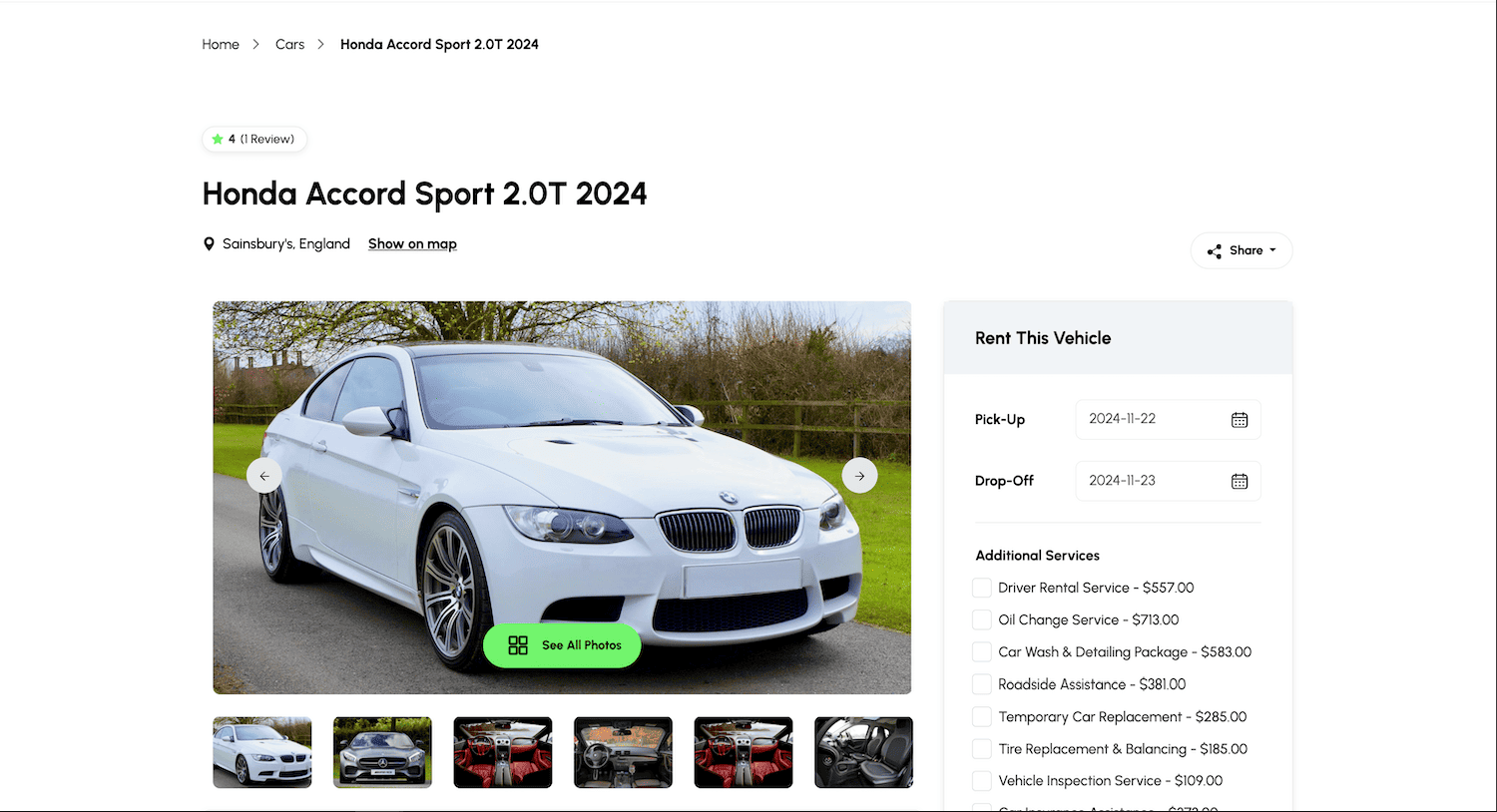Click the grid icon in See All Photos
Image resolution: width=1497 pixels, height=812 pixels.
pos(518,645)
